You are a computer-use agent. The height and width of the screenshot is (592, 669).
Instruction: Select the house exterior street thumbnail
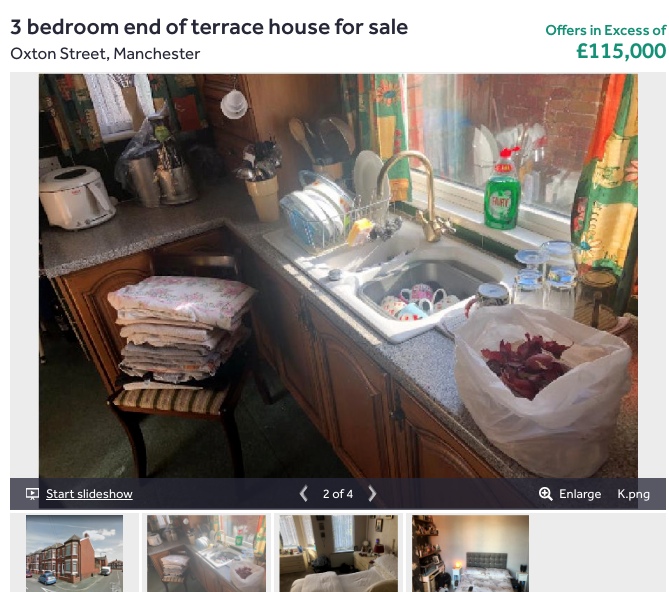coord(75,553)
